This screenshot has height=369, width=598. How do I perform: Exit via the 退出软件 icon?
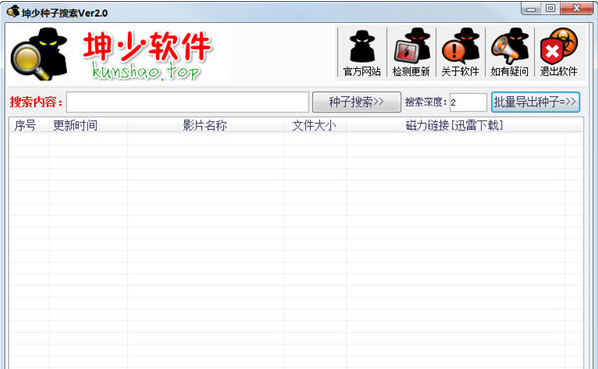tap(559, 52)
